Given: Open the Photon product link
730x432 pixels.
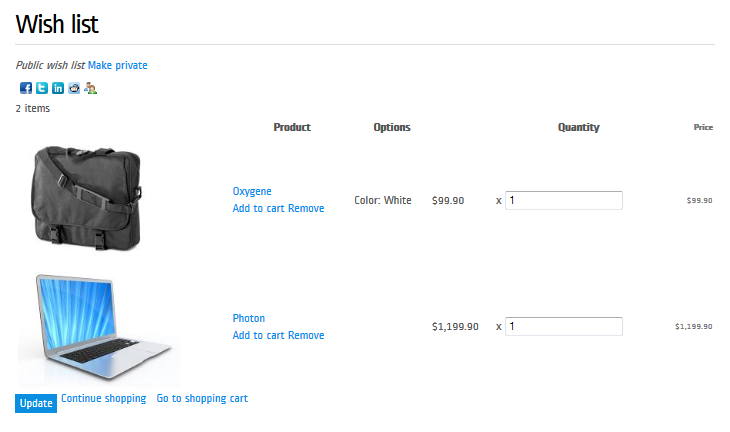Looking at the screenshot, I should (x=249, y=318).
